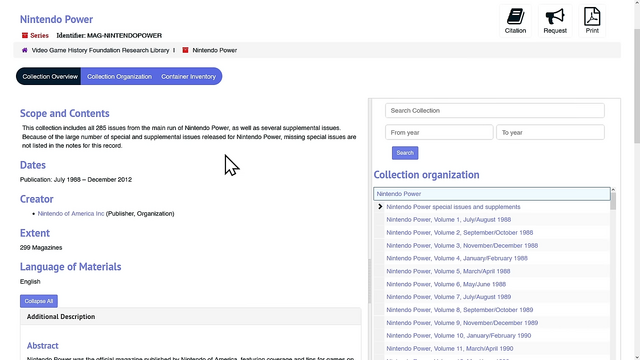Click the publication dates text
The height and width of the screenshot is (360, 640).
click(76, 180)
